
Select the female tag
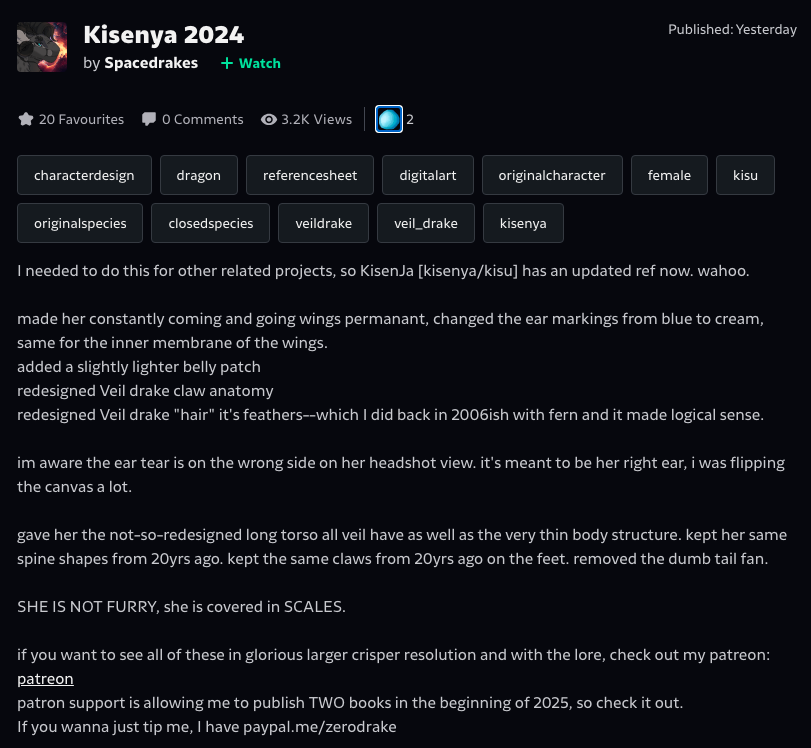[669, 175]
